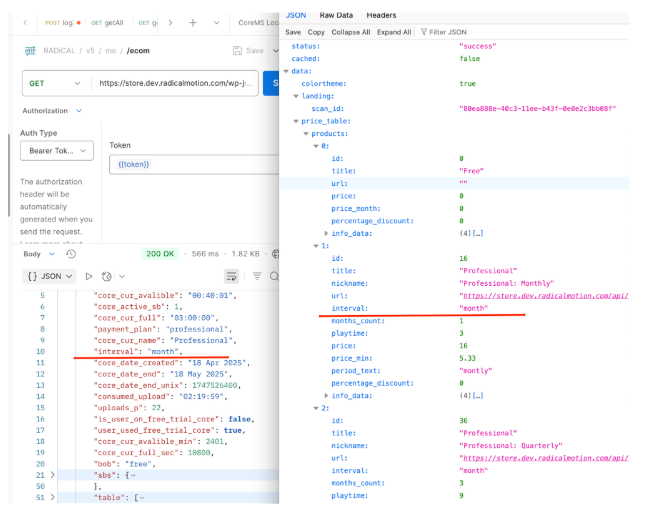Expand the collapsed "sbs" line 21
The width and height of the screenshot is (658, 510).
coord(52,475)
